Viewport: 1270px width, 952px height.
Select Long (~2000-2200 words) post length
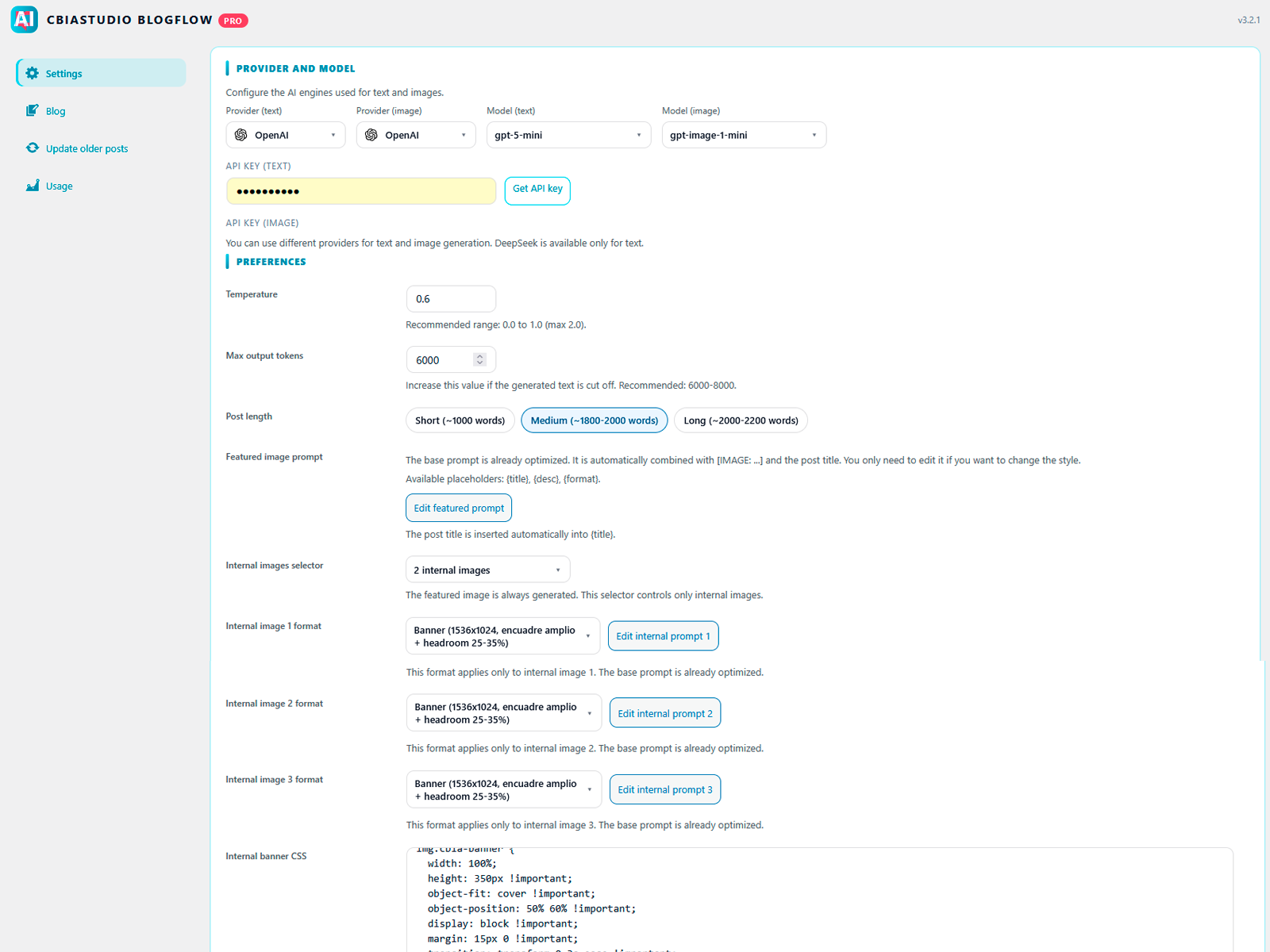pyautogui.click(x=741, y=420)
